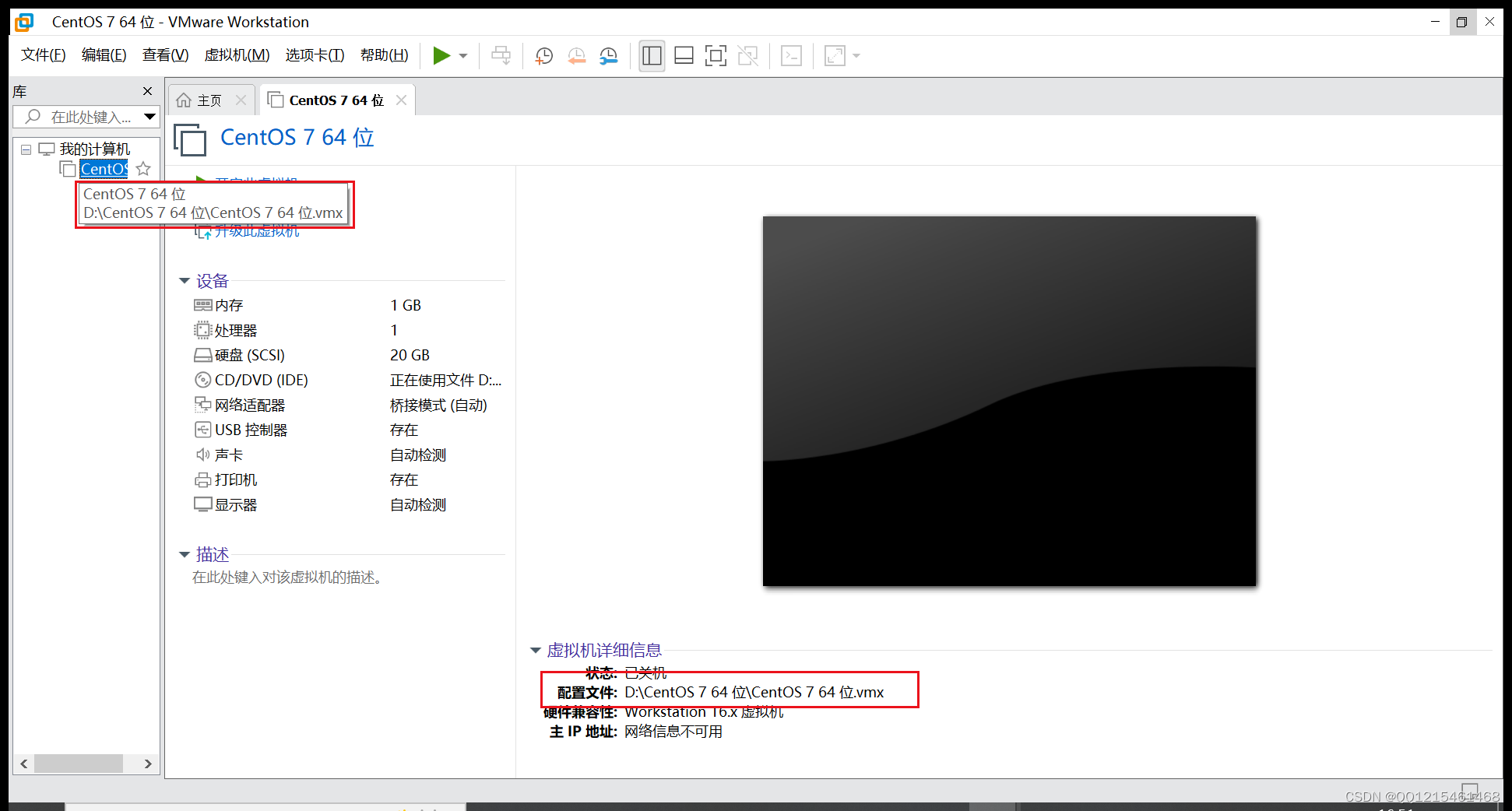Collapse the 虚拟机详细信息 section
Image resolution: width=1512 pixels, height=811 pixels.
(x=536, y=651)
